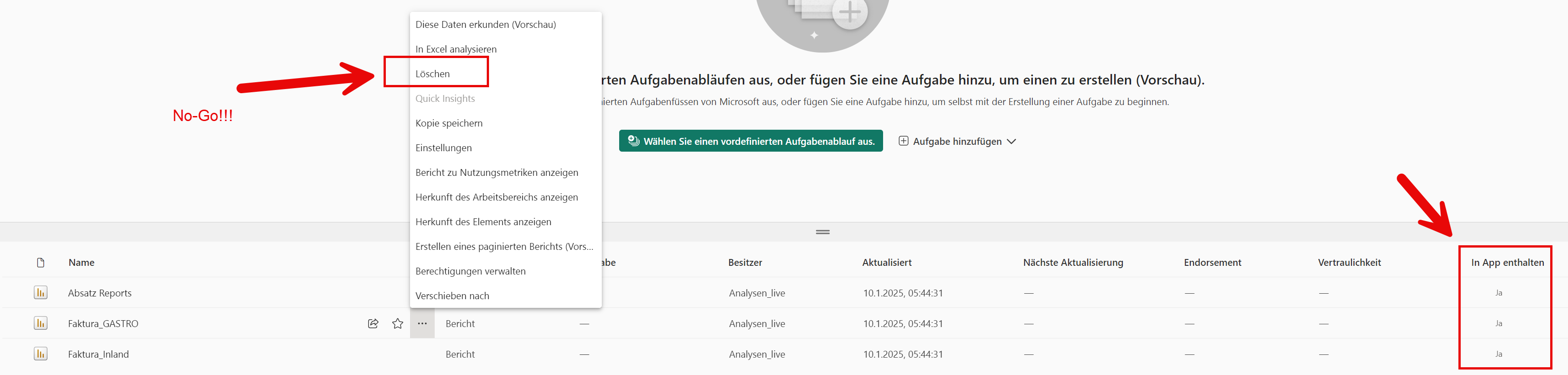The width and height of the screenshot is (1568, 375).
Task: Open the Absatz Reports report
Action: [100, 293]
